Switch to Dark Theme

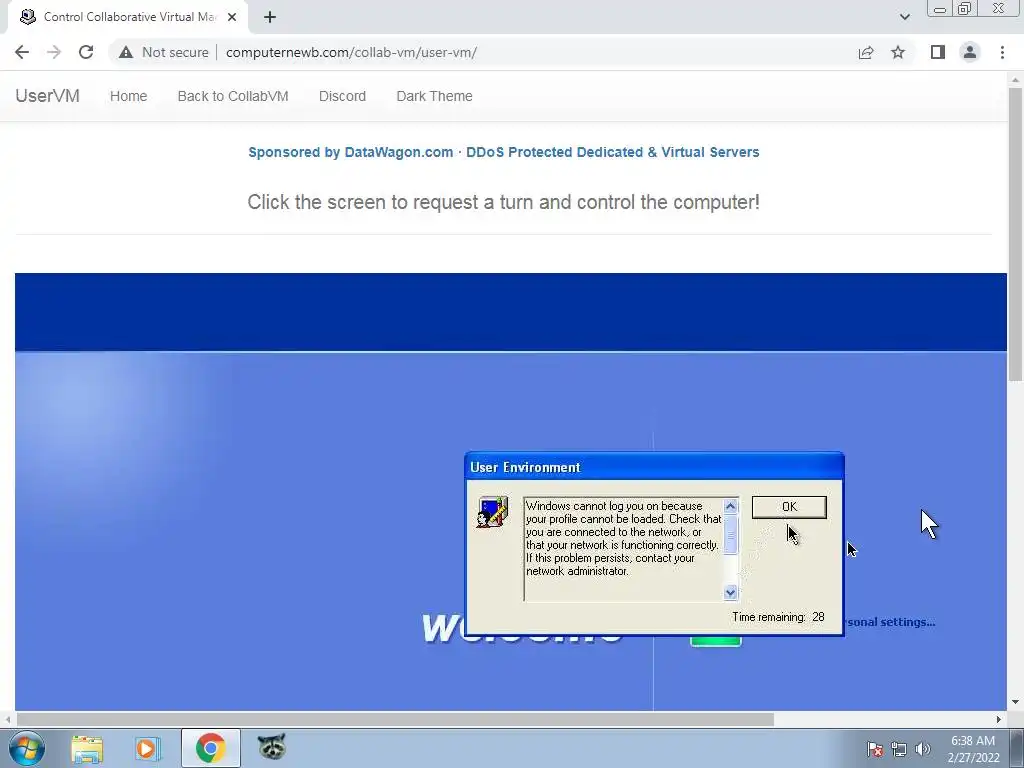point(434,96)
